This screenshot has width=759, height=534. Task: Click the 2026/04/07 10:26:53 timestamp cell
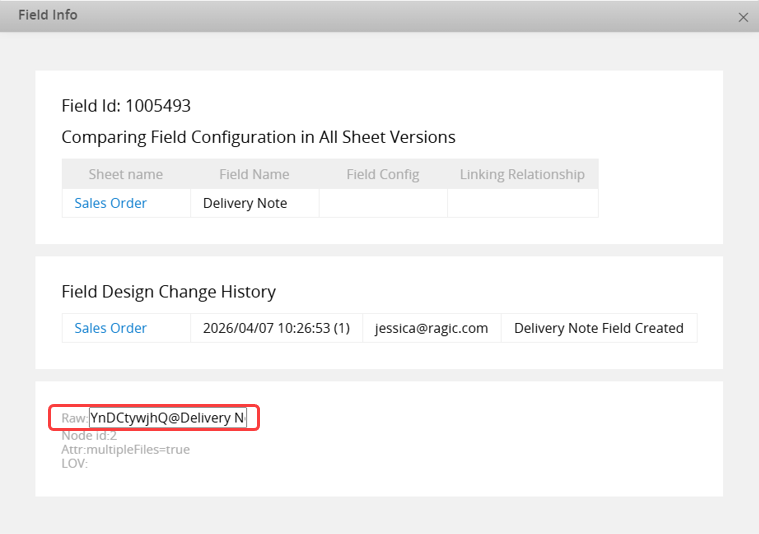click(x=276, y=328)
